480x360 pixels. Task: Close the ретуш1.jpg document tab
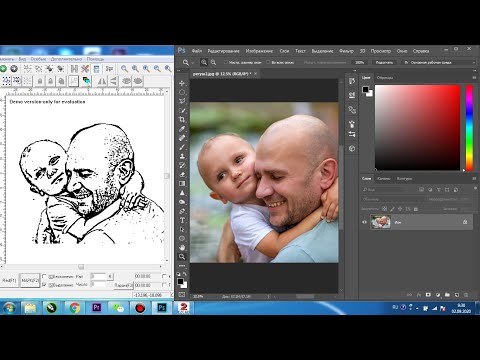click(255, 74)
